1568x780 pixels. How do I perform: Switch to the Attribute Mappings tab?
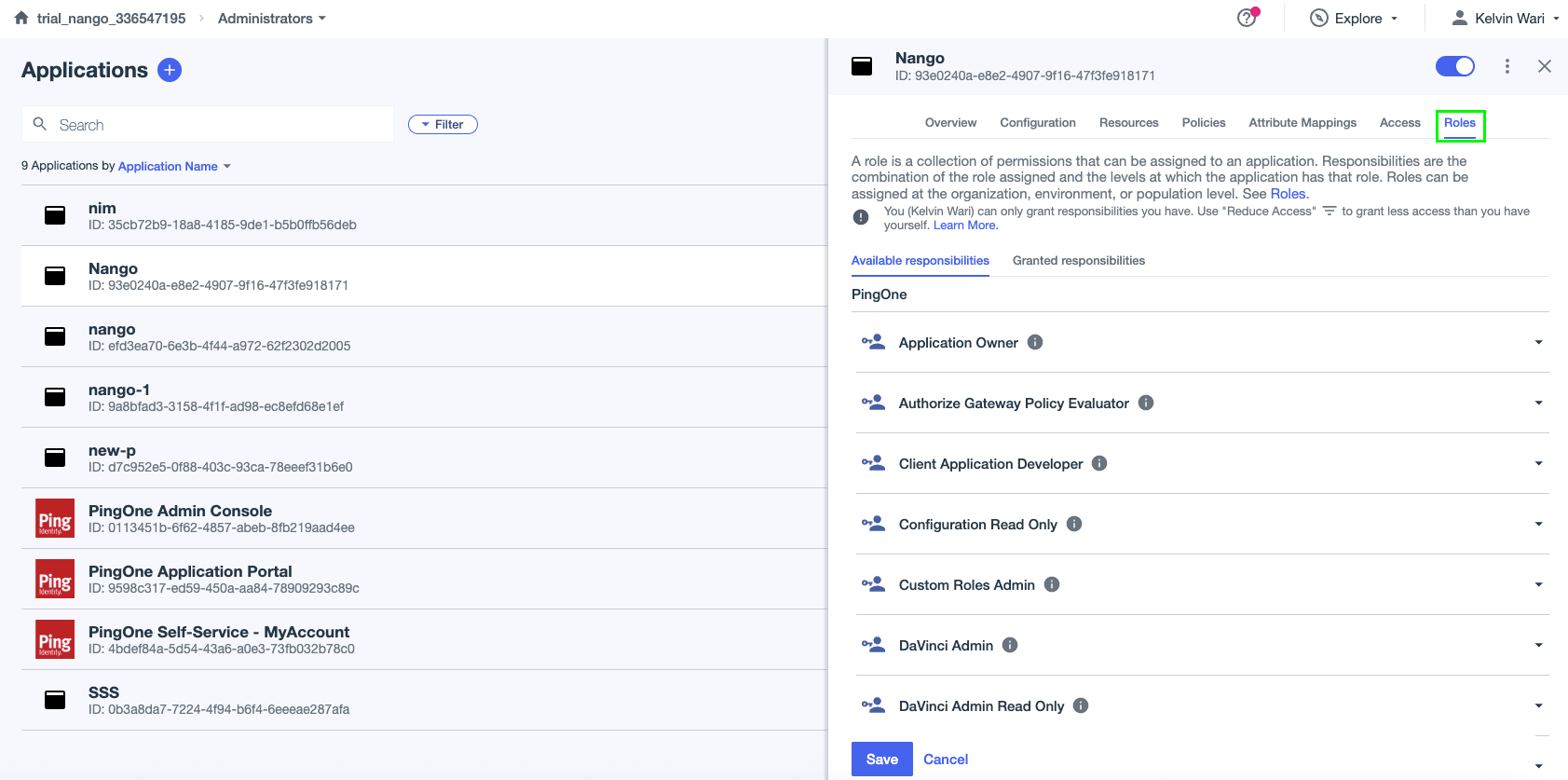(x=1302, y=122)
